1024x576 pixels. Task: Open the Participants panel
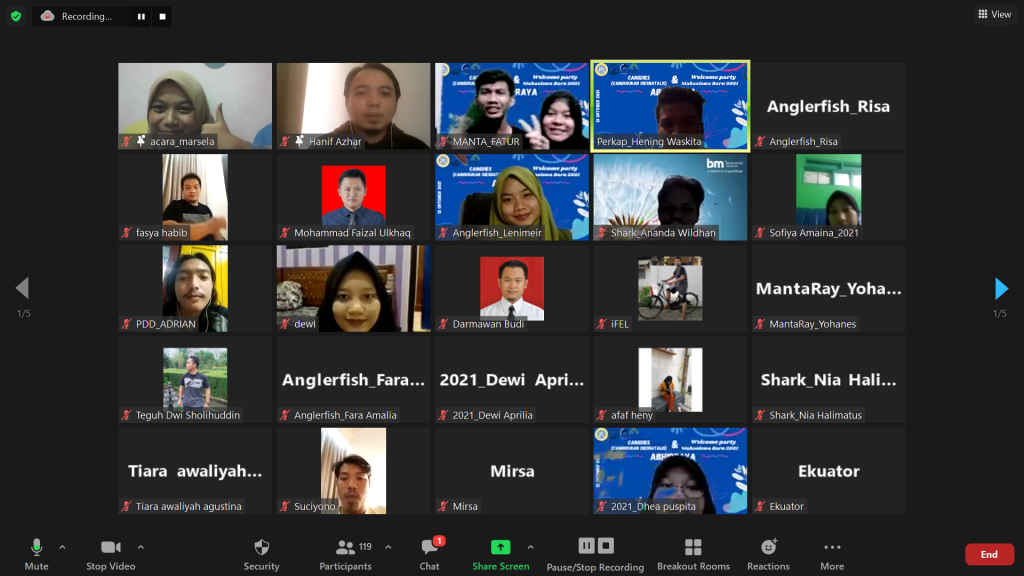click(346, 548)
